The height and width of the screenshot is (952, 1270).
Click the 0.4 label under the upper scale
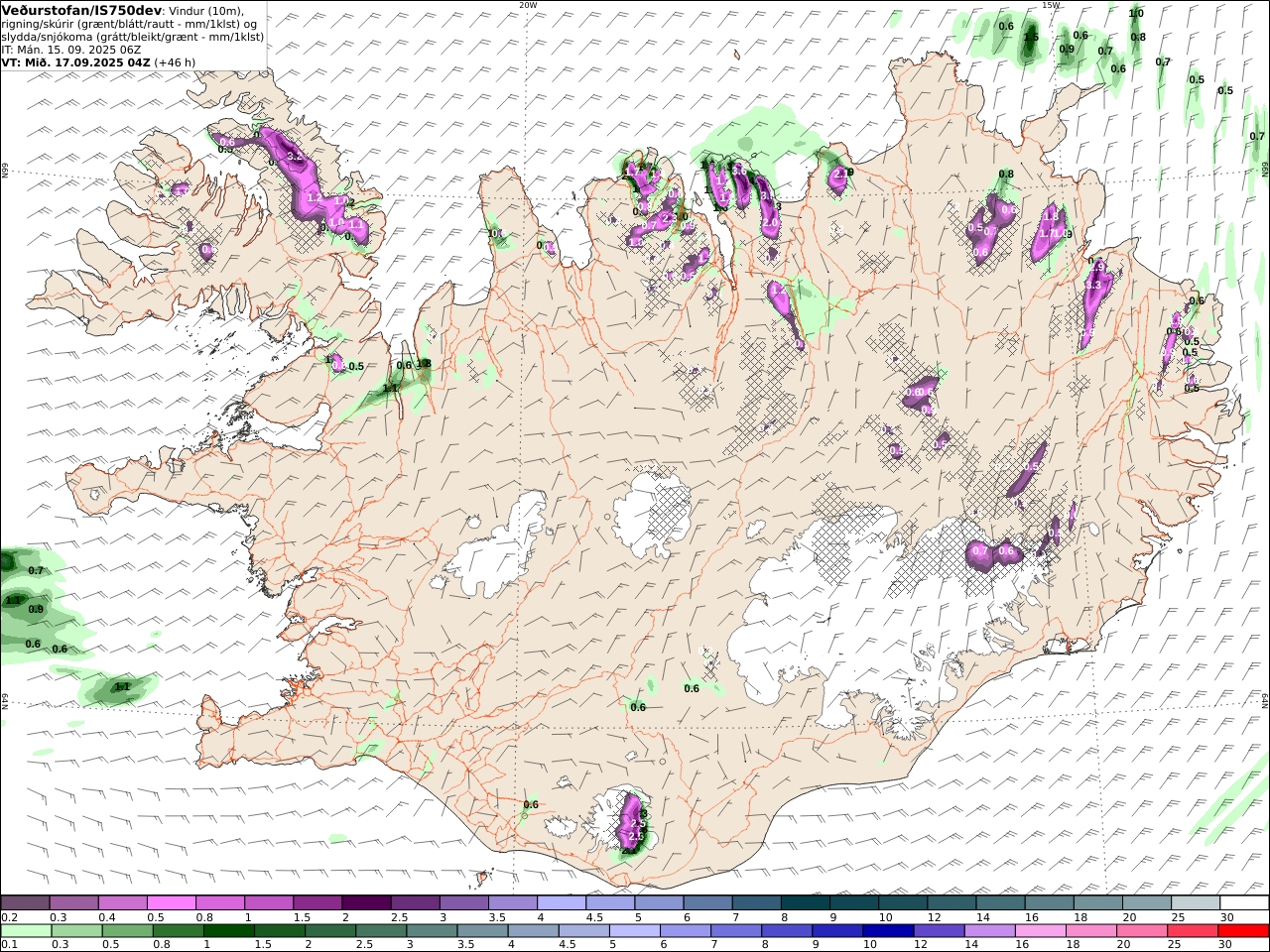(x=108, y=917)
